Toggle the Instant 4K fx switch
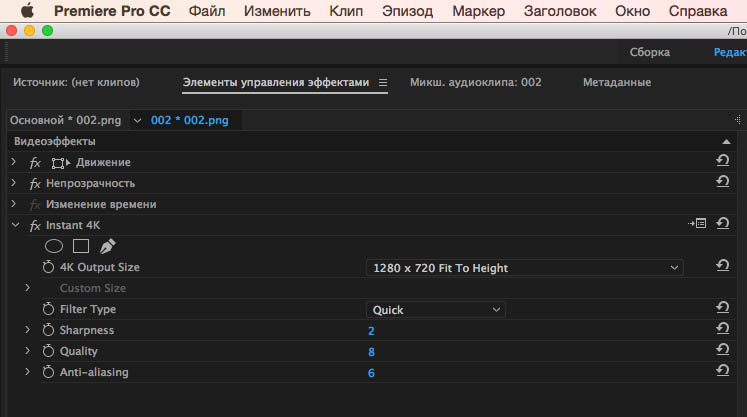The height and width of the screenshot is (417, 747). pyautogui.click(x=35, y=226)
